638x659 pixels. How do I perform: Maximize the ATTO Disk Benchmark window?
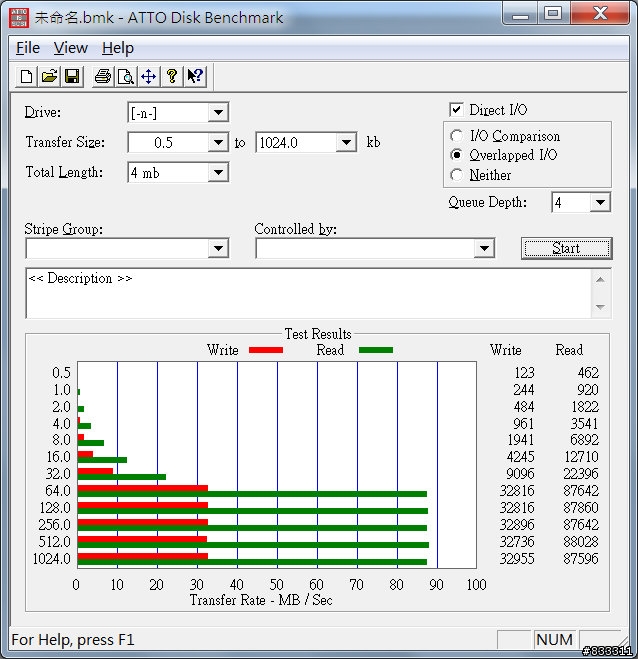553,15
